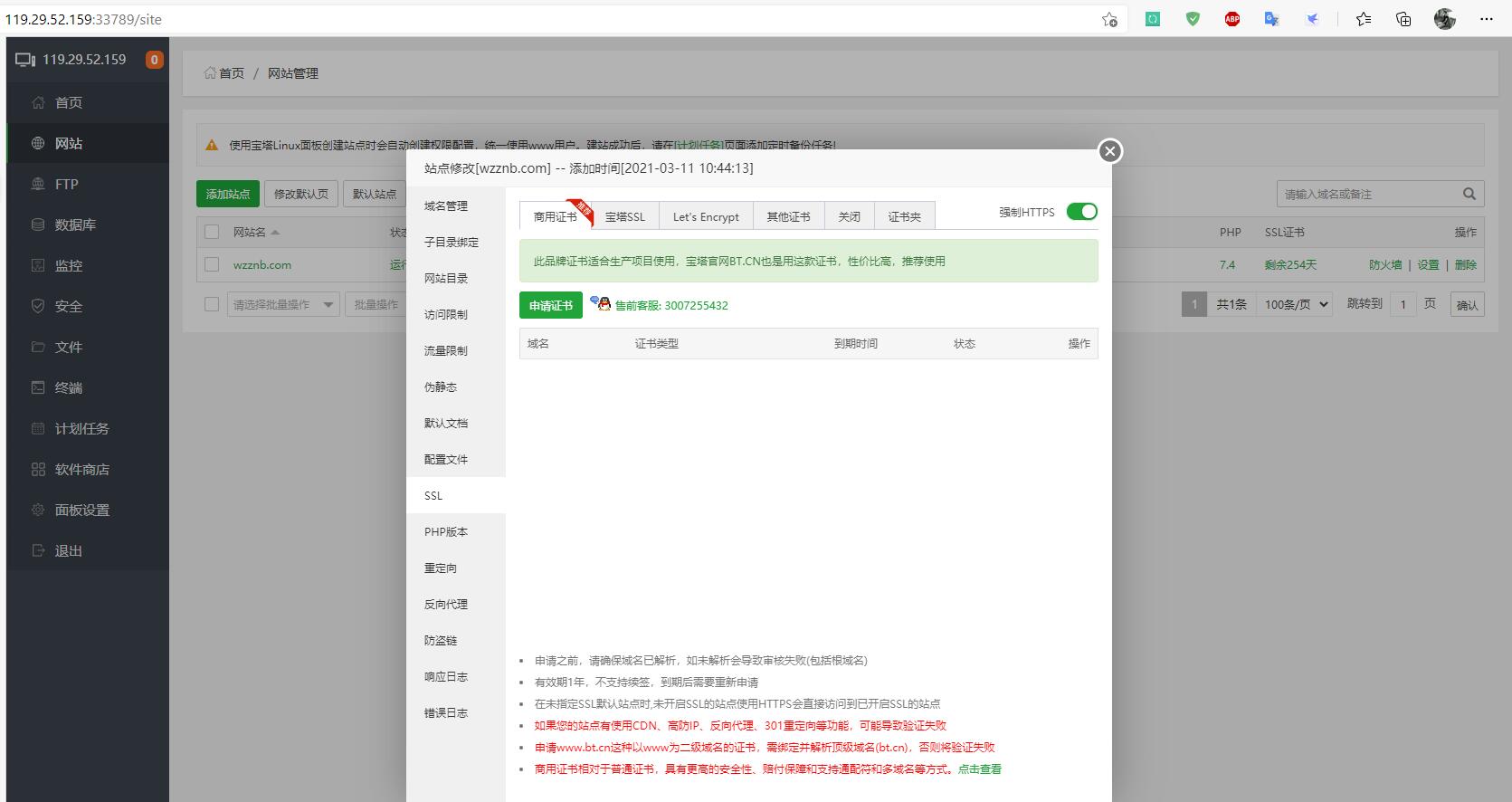Screen dimensions: 1512x802
Task: Check the checkbox beside batch operation selector
Action: click(x=212, y=304)
